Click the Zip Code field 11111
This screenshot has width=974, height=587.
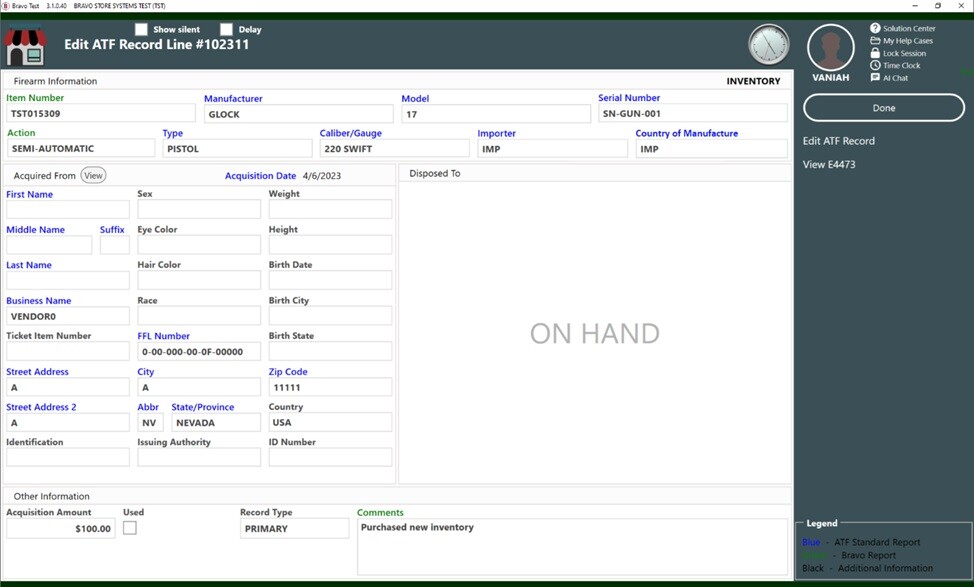(330, 387)
